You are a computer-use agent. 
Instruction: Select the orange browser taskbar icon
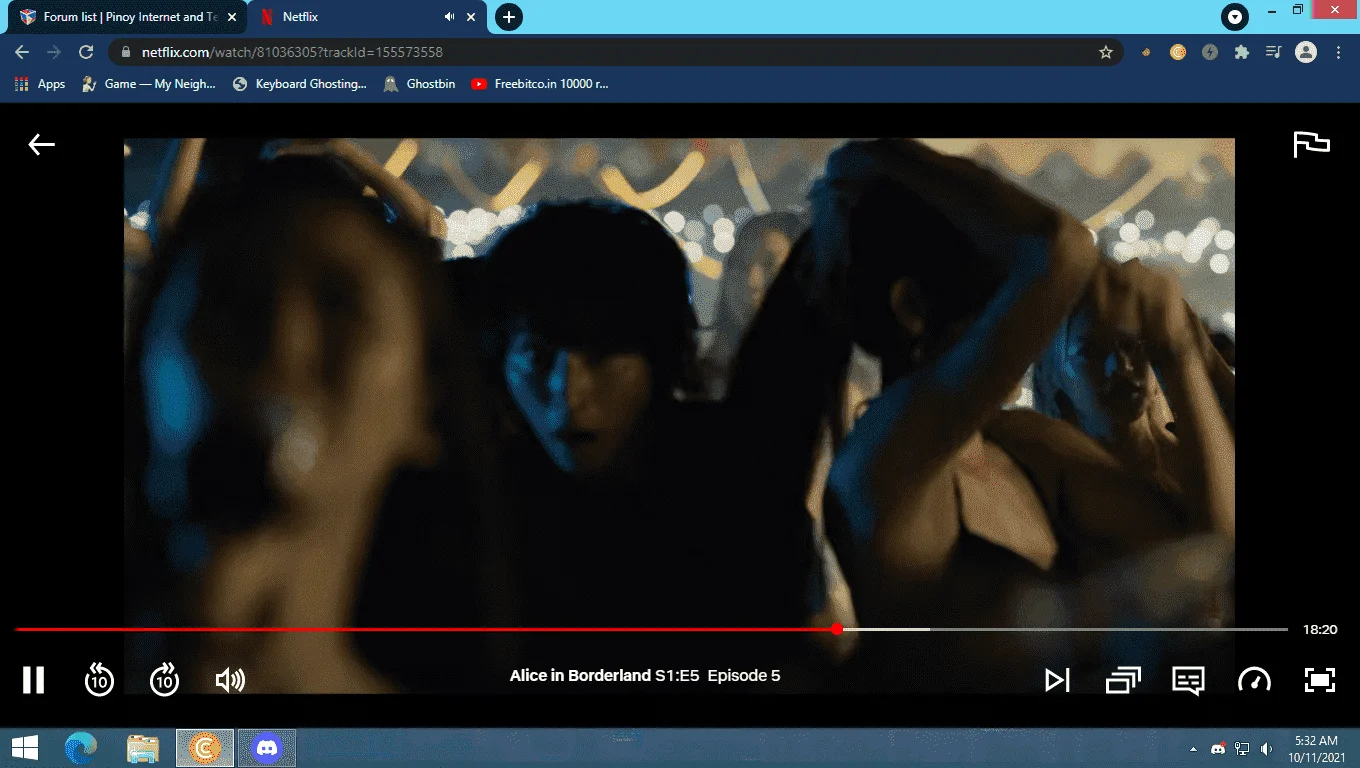[x=205, y=747]
